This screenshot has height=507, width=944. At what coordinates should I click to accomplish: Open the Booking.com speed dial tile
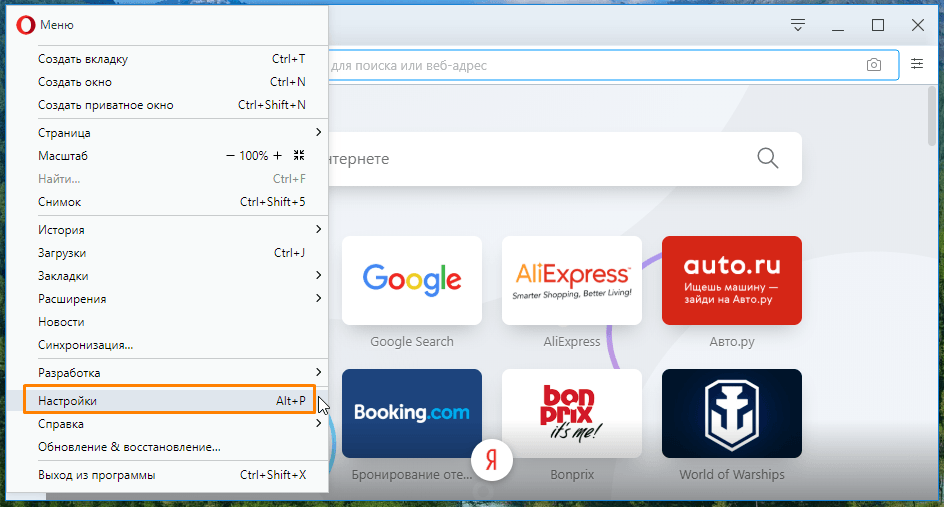click(412, 414)
